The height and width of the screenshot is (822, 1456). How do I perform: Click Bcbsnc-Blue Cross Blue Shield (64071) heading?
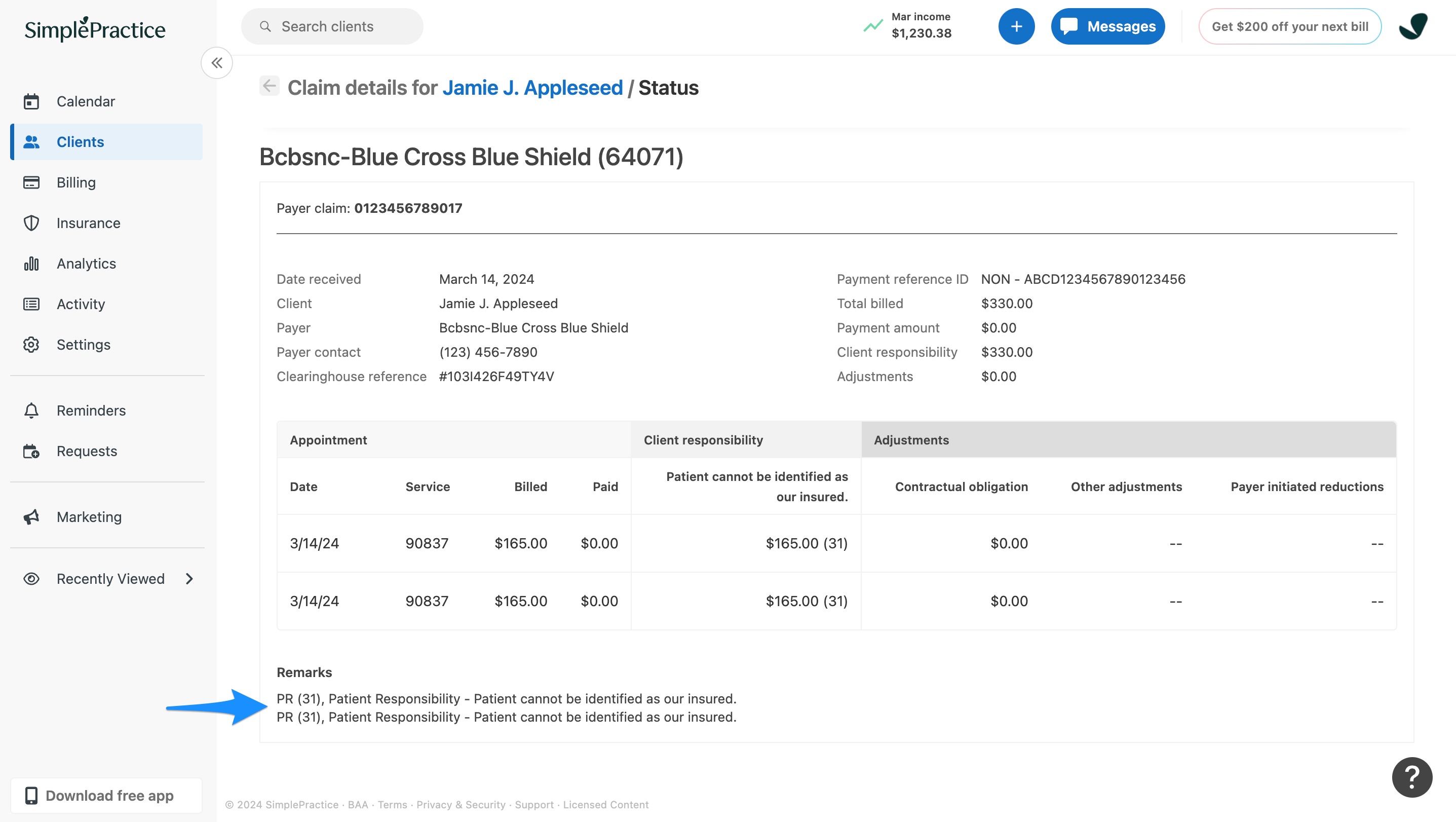point(471,157)
